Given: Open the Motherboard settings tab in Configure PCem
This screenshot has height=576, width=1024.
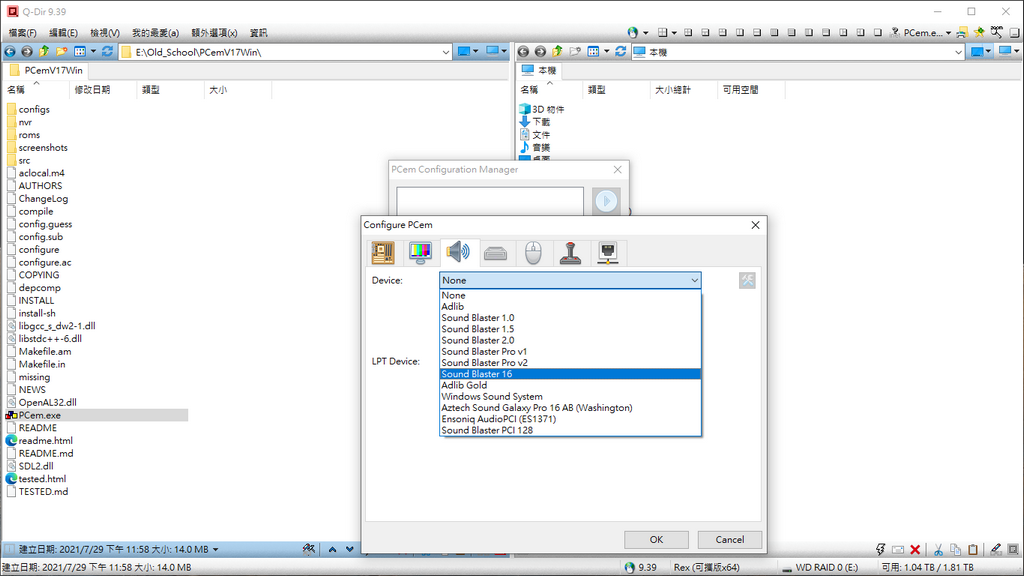Looking at the screenshot, I should (x=383, y=253).
